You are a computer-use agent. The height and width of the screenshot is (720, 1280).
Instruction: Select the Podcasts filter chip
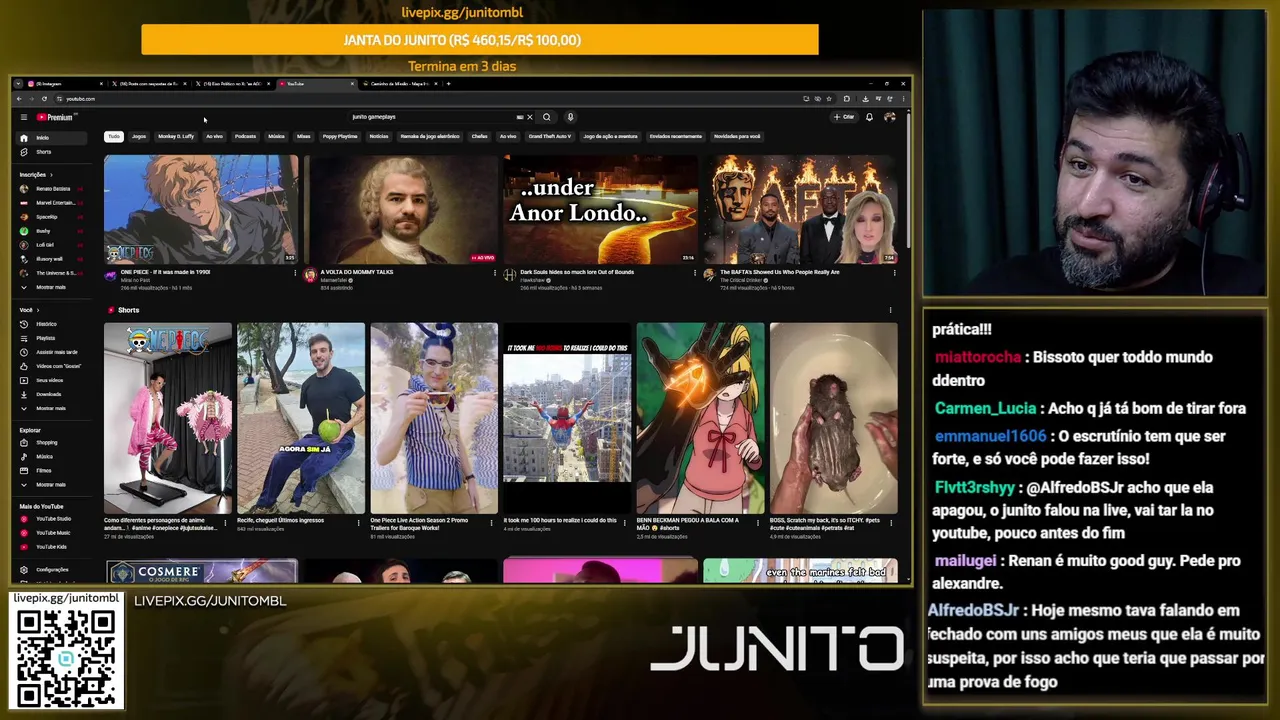[245, 136]
